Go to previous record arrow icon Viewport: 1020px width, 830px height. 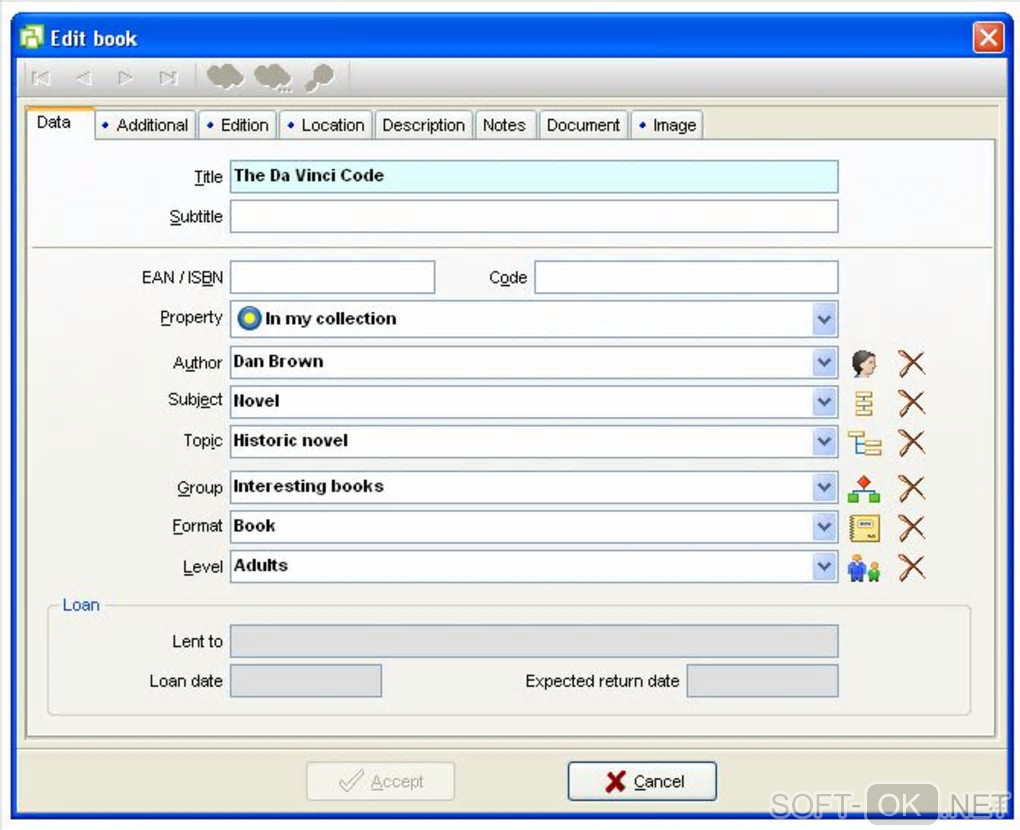pyautogui.click(x=83, y=78)
